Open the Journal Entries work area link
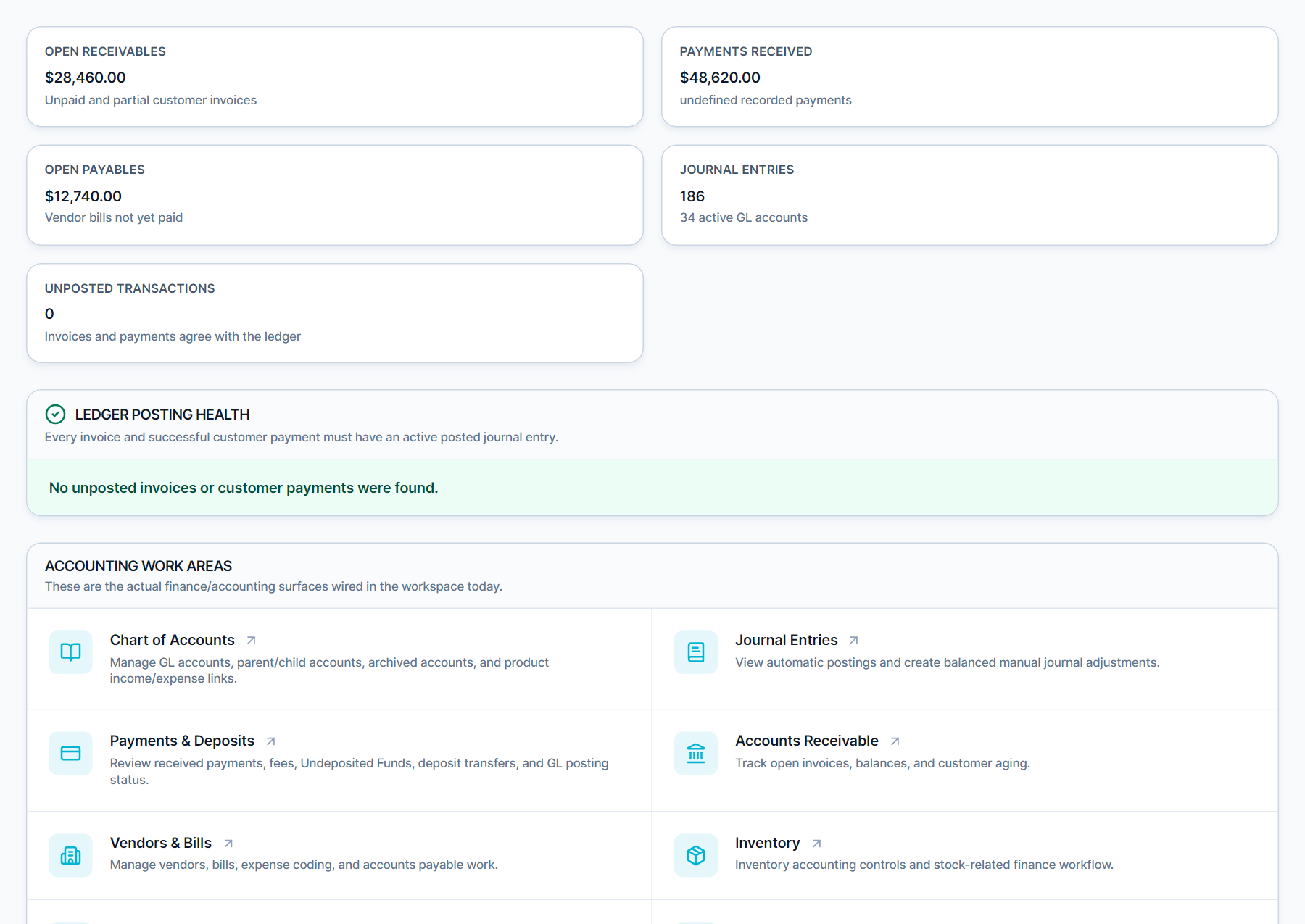The height and width of the screenshot is (924, 1305). coord(787,640)
